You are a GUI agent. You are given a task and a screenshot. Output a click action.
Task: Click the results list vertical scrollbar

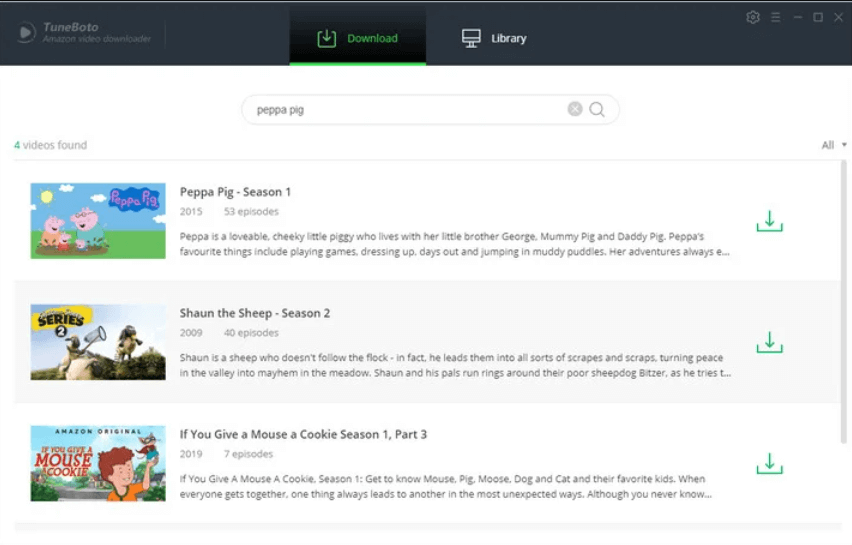click(843, 302)
